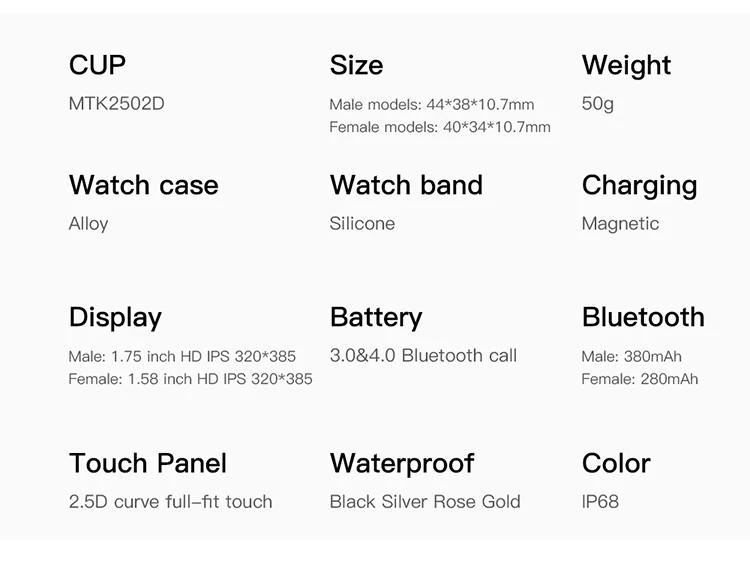Click the 3.0&4.0 Bluetooth call text
750x566 pixels.
(x=423, y=356)
